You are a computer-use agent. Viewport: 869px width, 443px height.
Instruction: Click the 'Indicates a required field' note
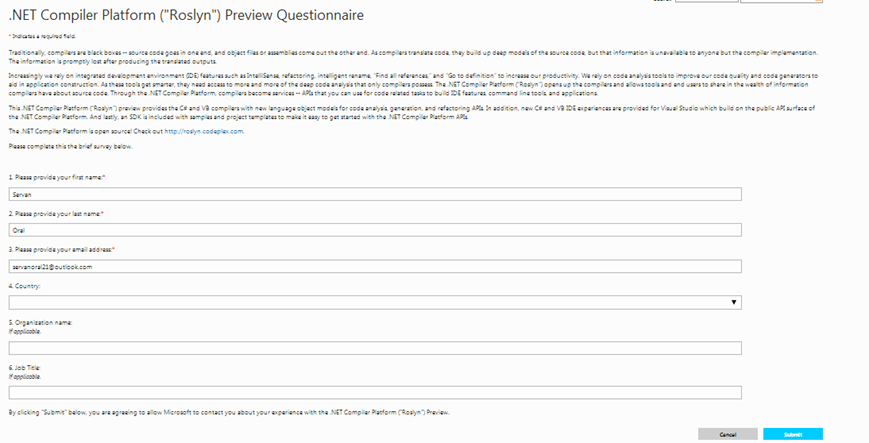tap(43, 36)
